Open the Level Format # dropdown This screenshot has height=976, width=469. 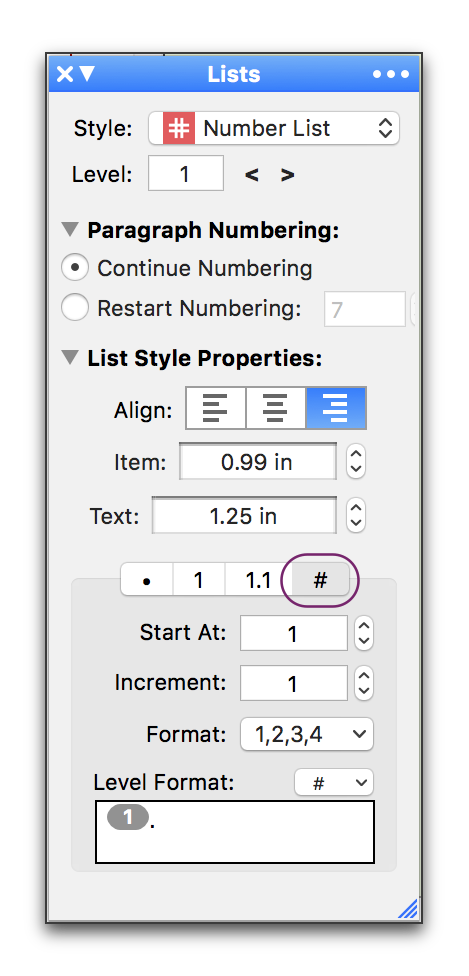pos(334,782)
